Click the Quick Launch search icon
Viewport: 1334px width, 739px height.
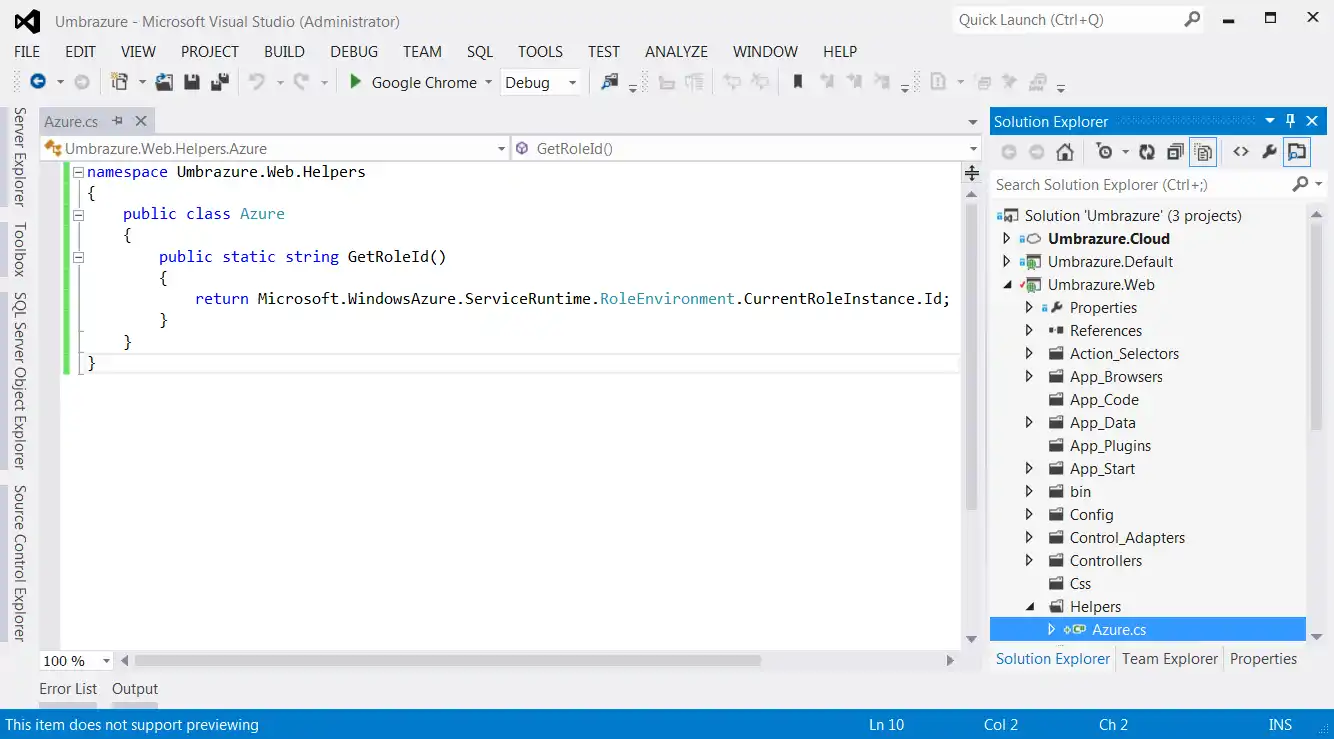[1192, 19]
